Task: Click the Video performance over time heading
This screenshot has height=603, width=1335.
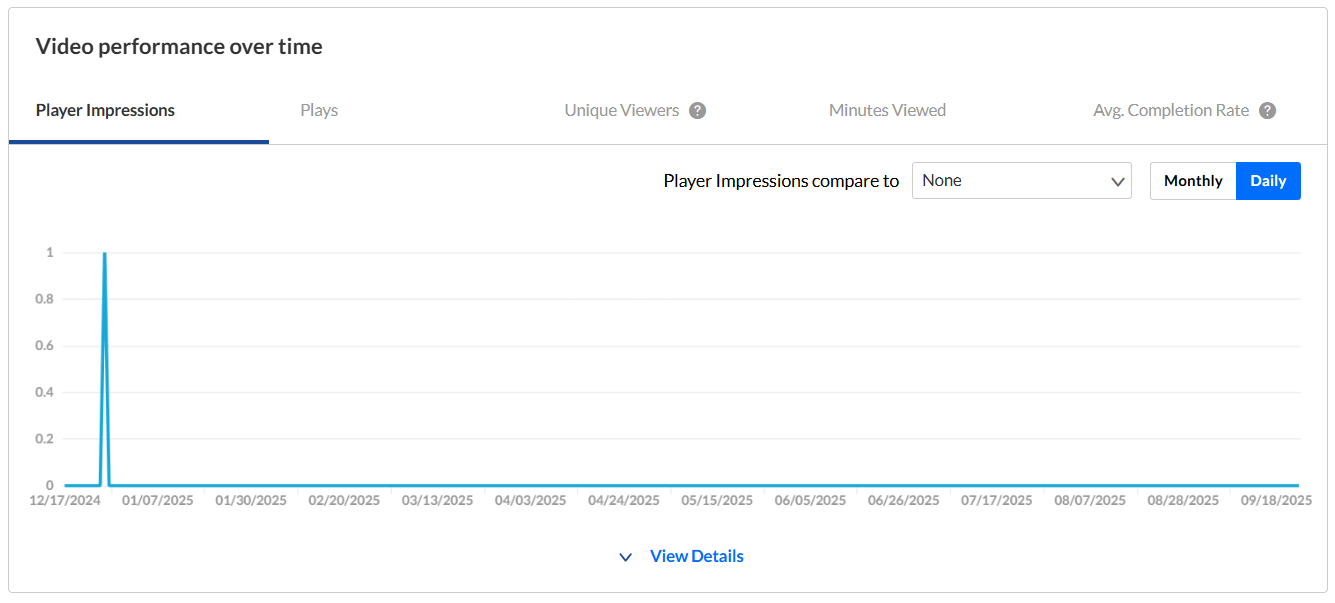Action: [x=179, y=47]
